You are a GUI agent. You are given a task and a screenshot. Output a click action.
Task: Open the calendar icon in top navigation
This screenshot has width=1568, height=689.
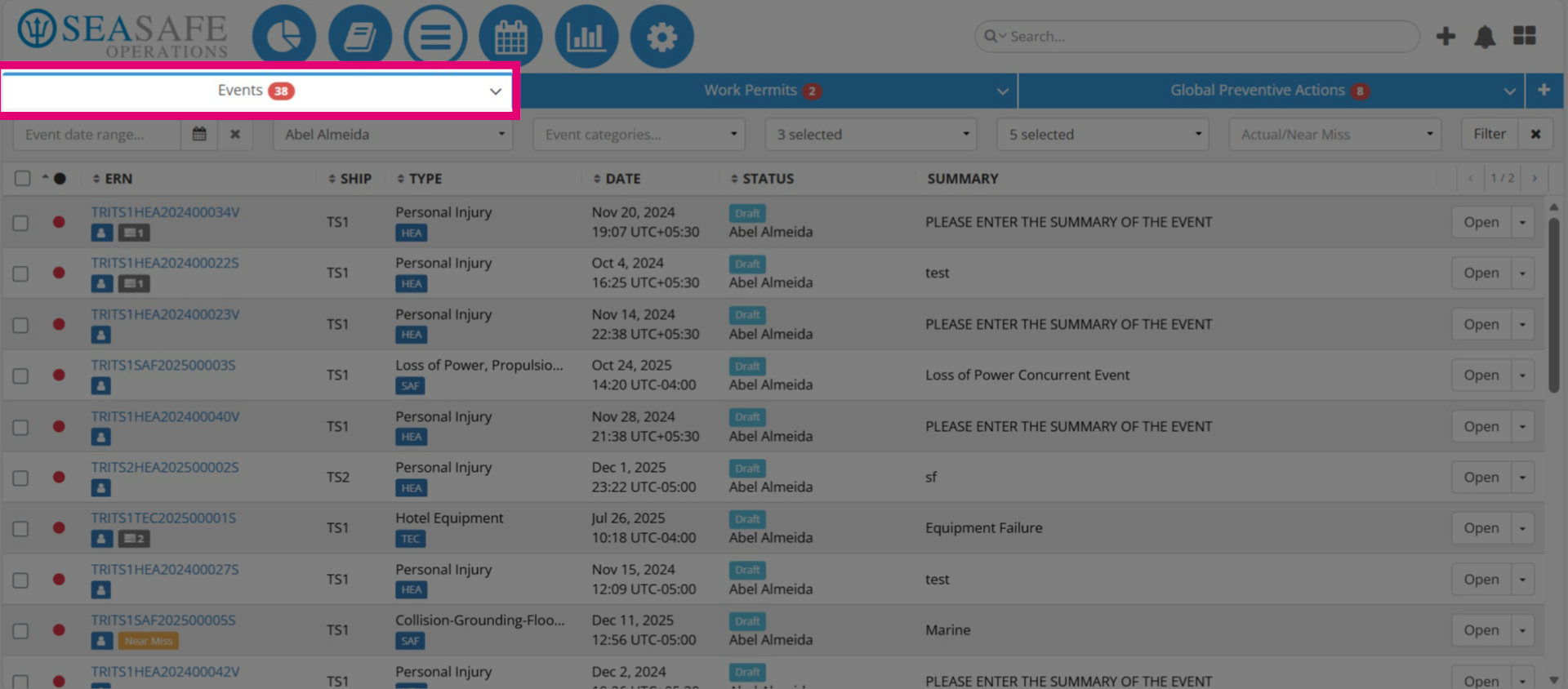[x=511, y=37]
